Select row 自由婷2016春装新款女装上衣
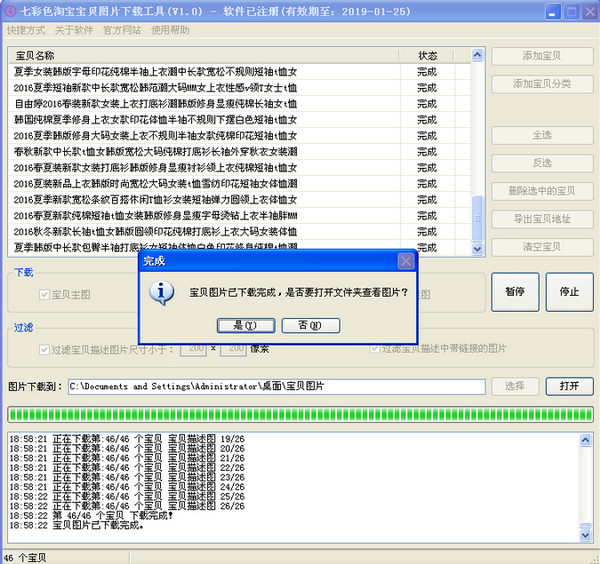The width and height of the screenshot is (600, 564). 239,104
